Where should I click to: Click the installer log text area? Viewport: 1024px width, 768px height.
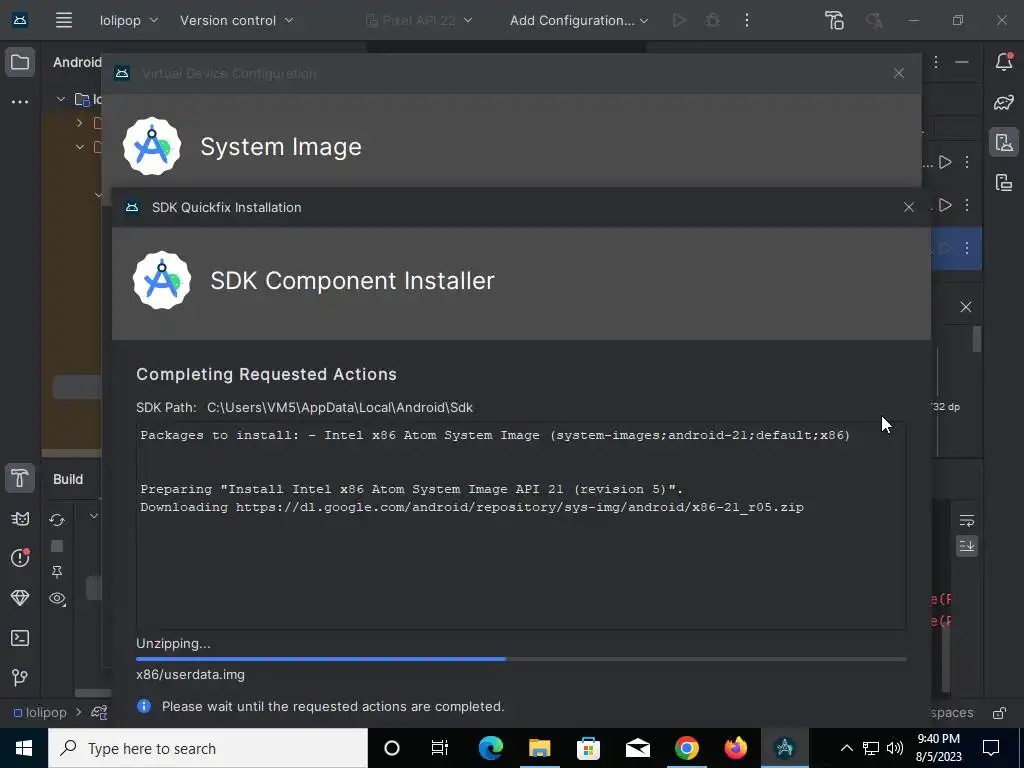coord(520,526)
